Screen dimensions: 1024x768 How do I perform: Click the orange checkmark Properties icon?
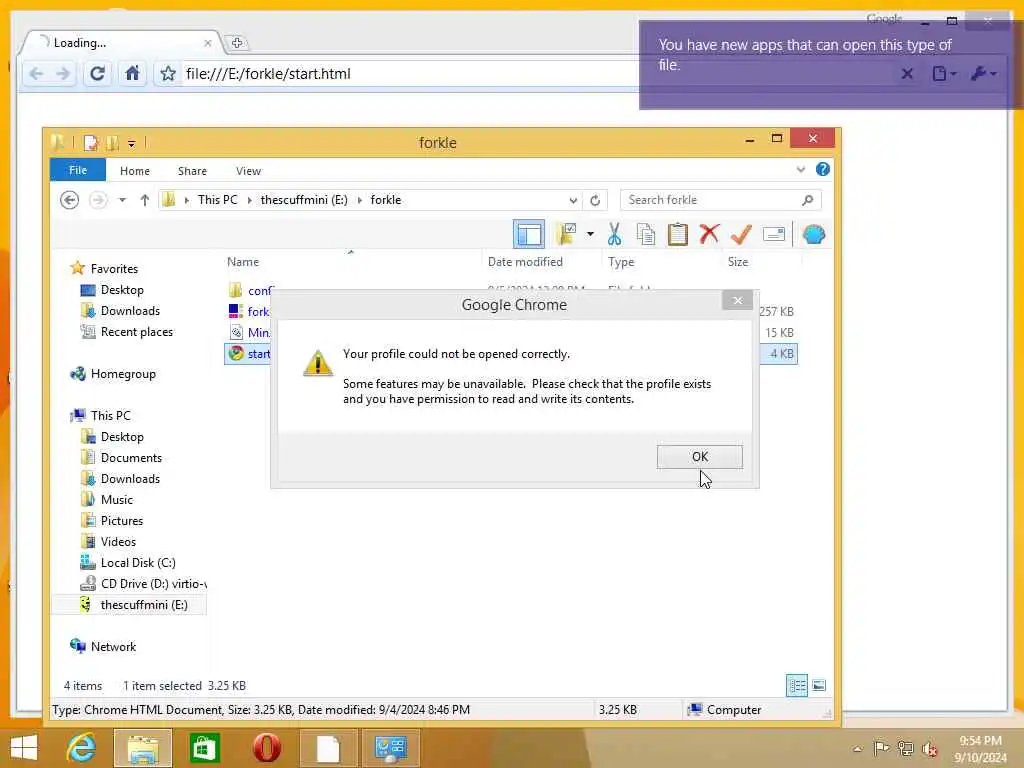(741, 234)
